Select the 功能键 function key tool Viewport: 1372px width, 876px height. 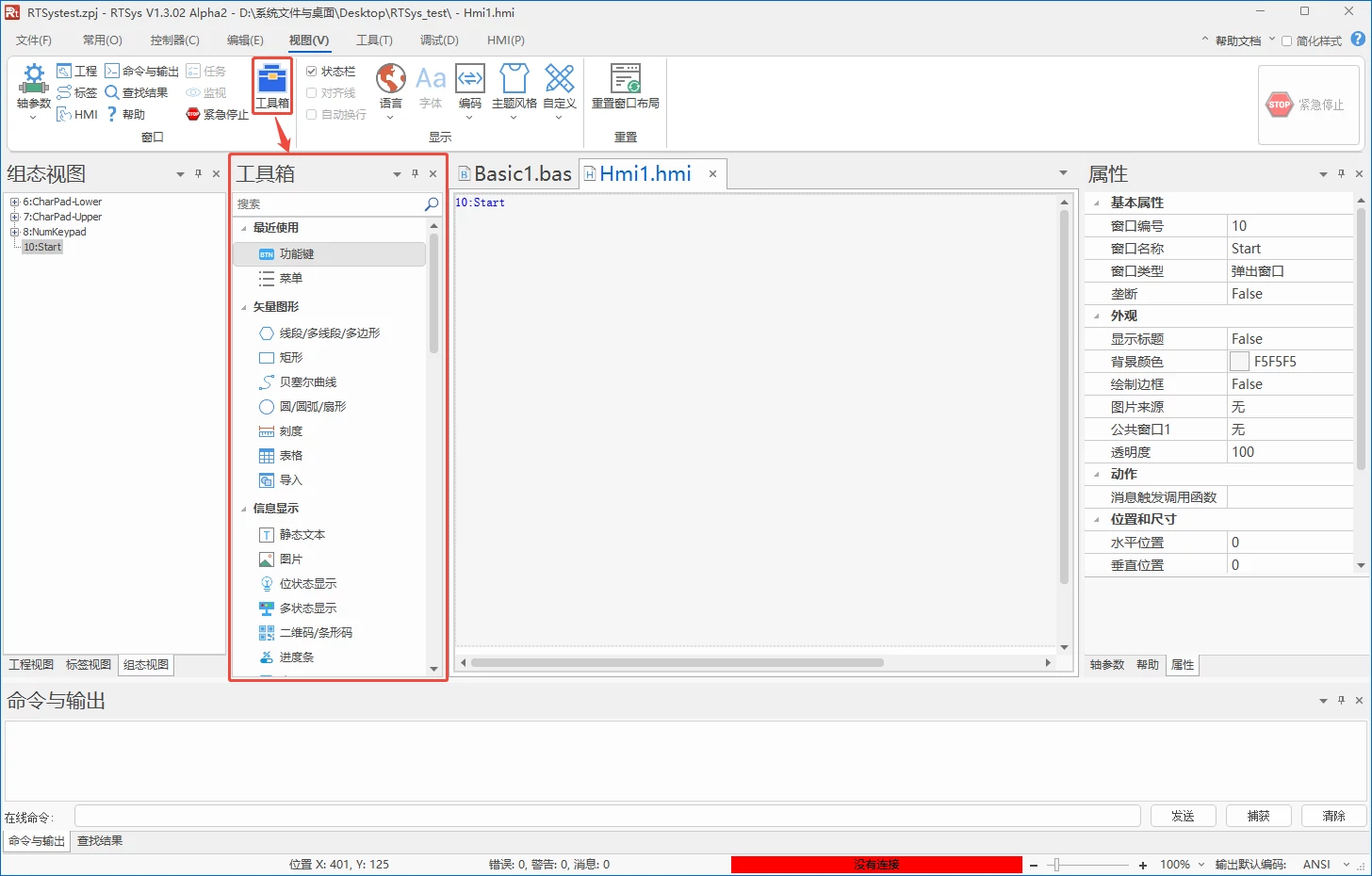tap(329, 254)
